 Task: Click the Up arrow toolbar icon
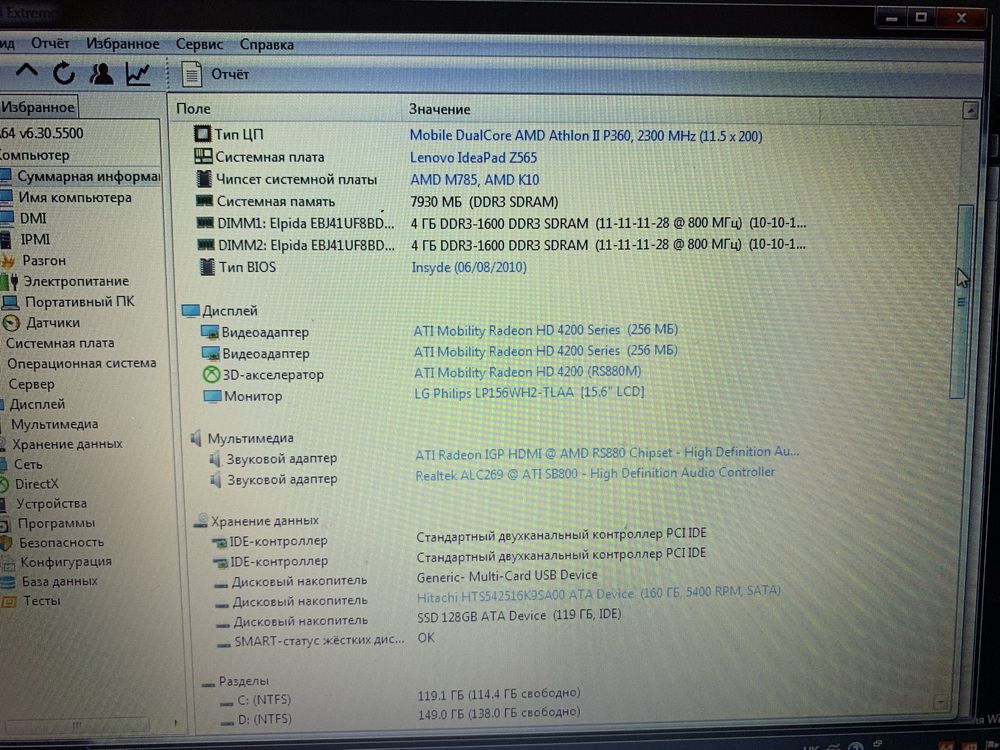click(26, 71)
